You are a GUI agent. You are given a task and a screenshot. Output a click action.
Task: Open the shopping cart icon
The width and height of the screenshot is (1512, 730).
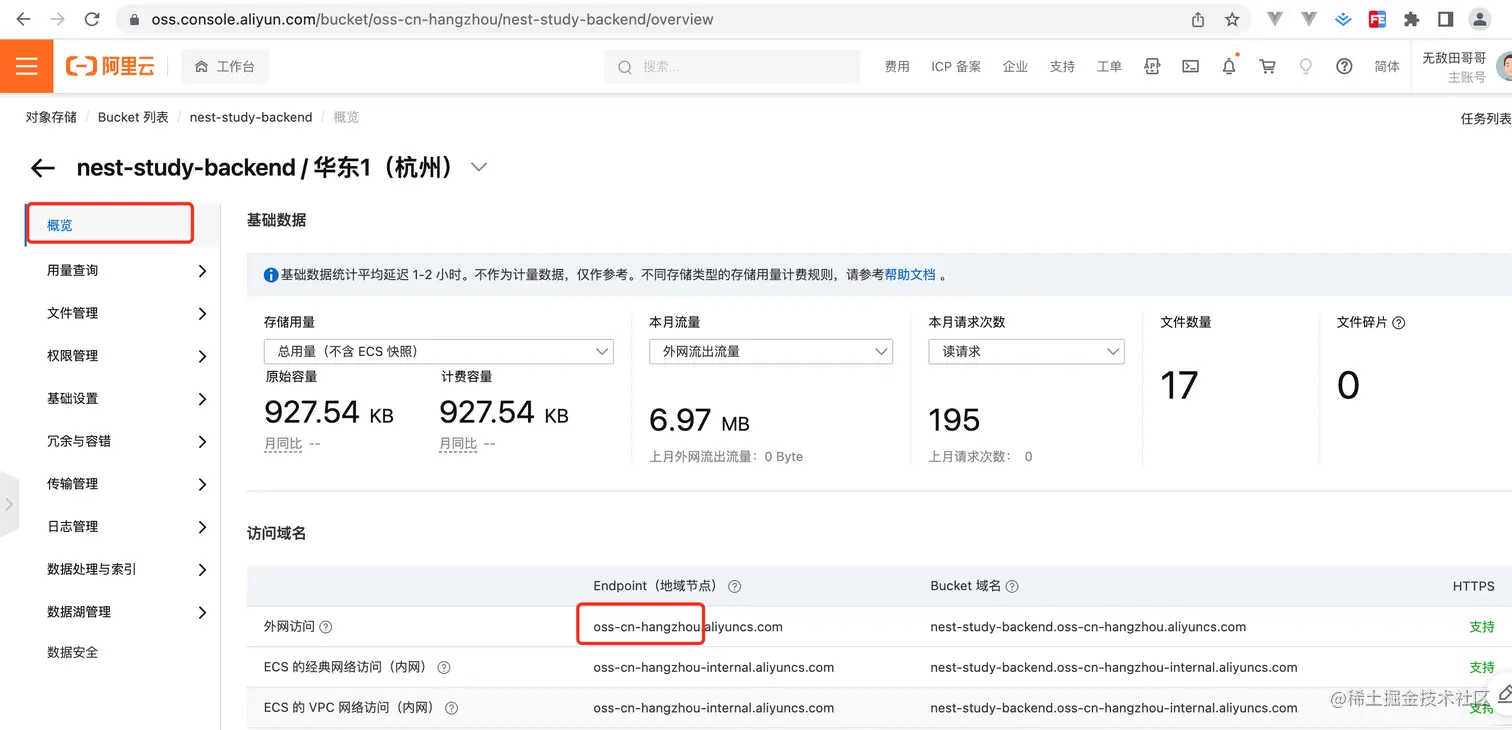(1267, 67)
